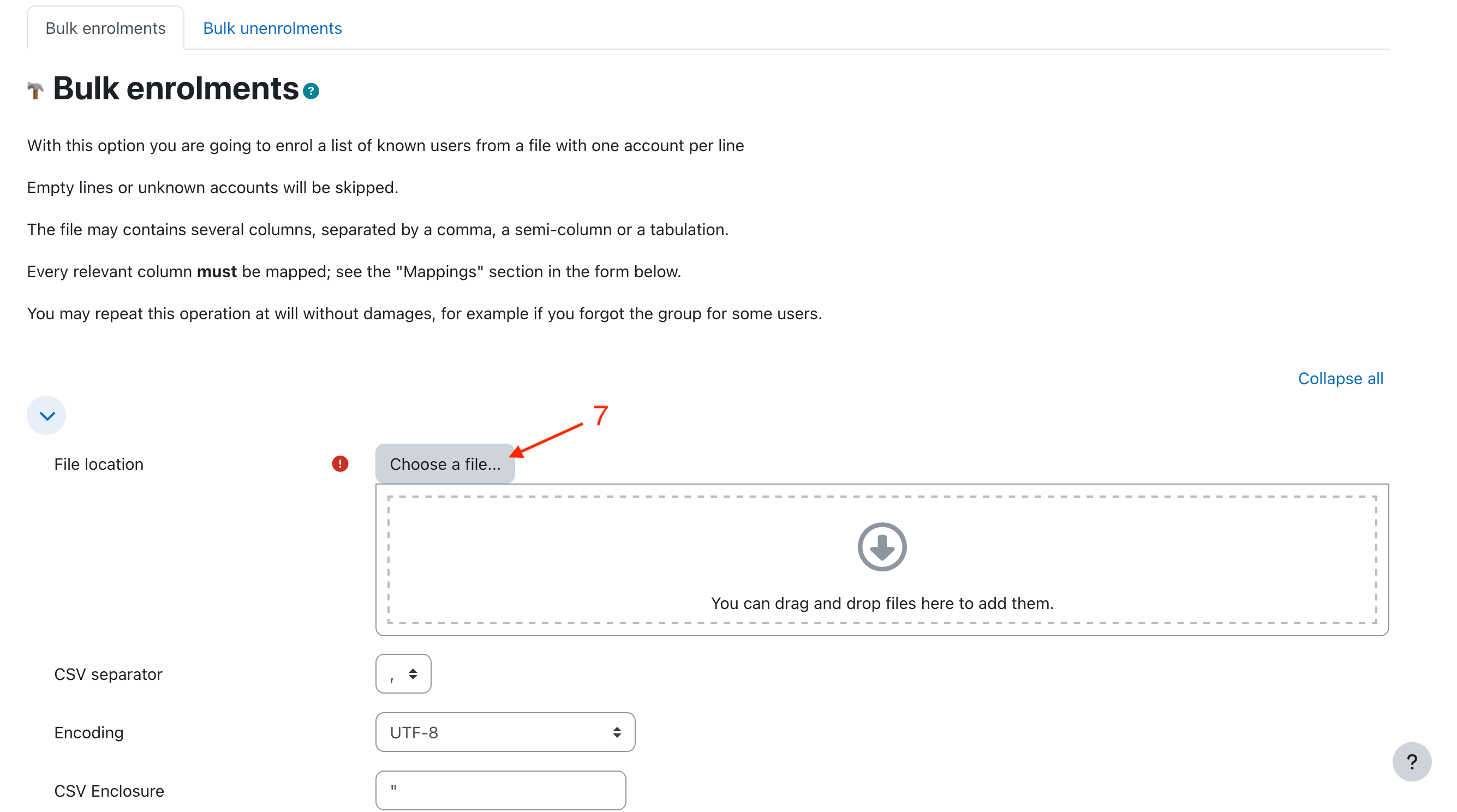The image size is (1457, 812).
Task: Click the hammer icon beside the heading
Action: (x=35, y=90)
